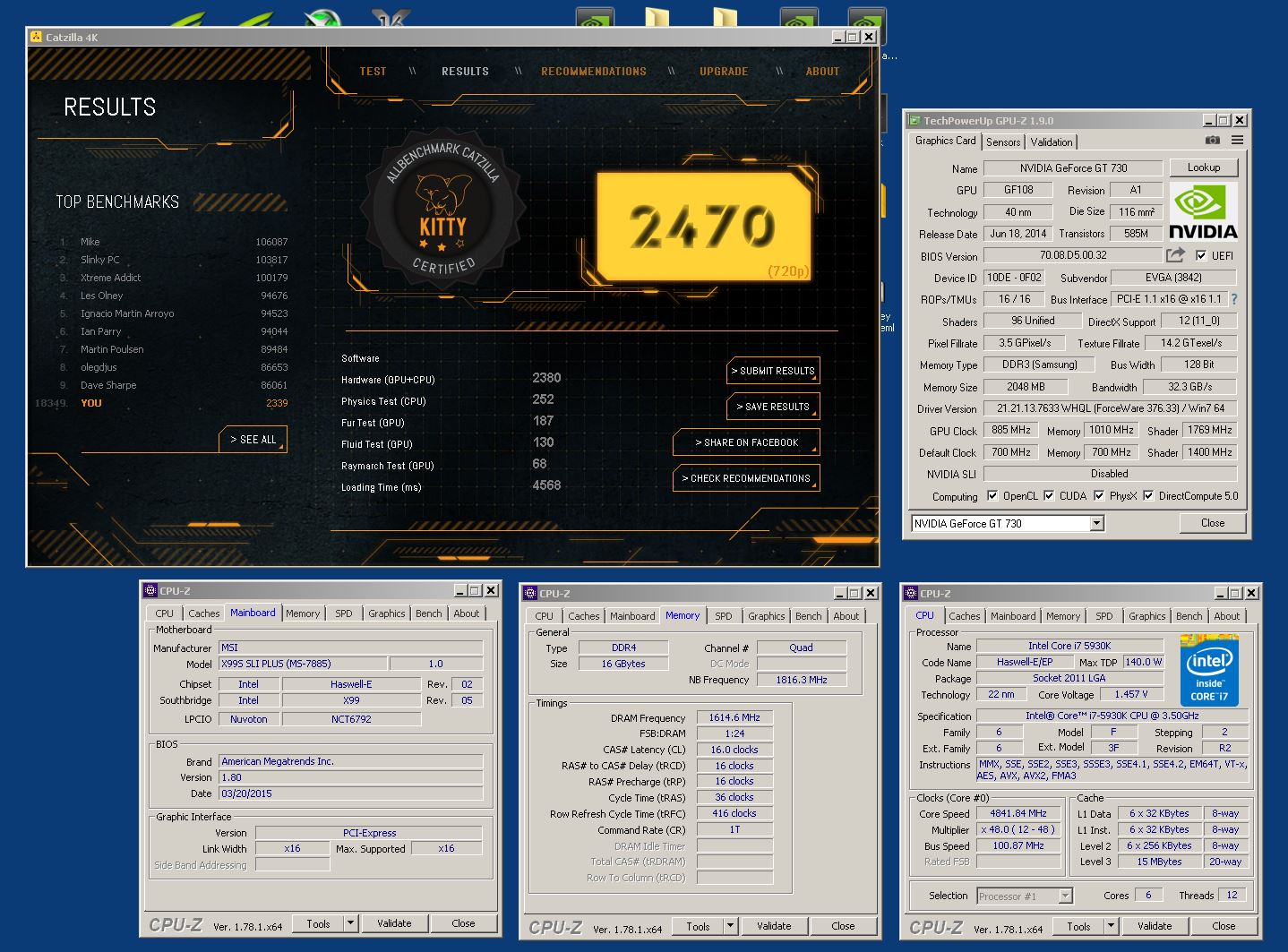Click BIOS Version field 70.08.D5.00.32

tap(1073, 255)
